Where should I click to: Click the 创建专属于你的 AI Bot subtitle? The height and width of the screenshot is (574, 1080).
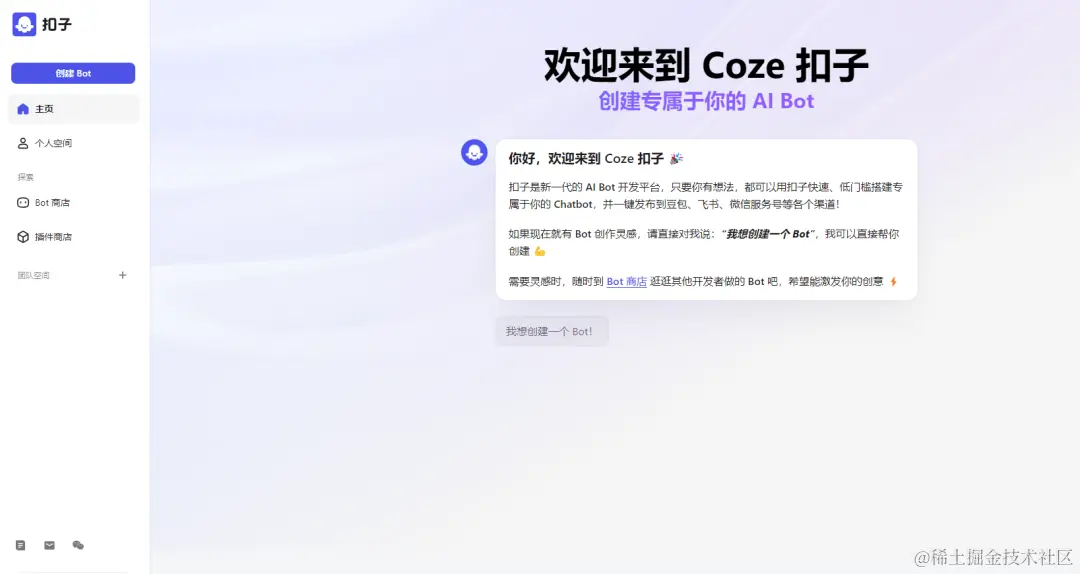(x=706, y=101)
